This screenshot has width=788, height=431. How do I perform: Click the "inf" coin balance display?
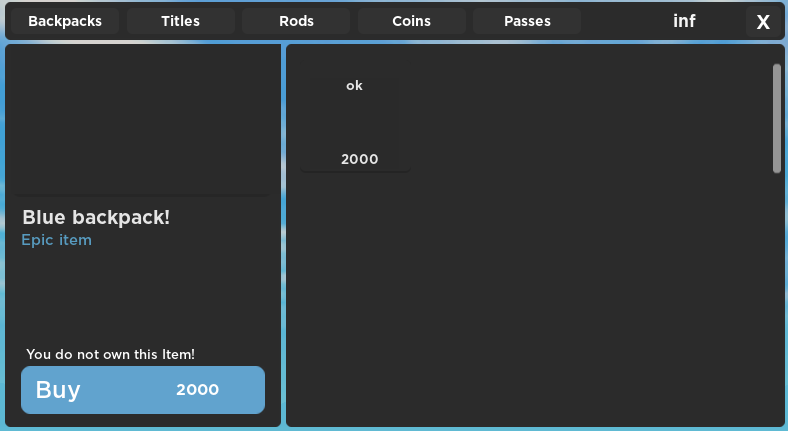684,21
